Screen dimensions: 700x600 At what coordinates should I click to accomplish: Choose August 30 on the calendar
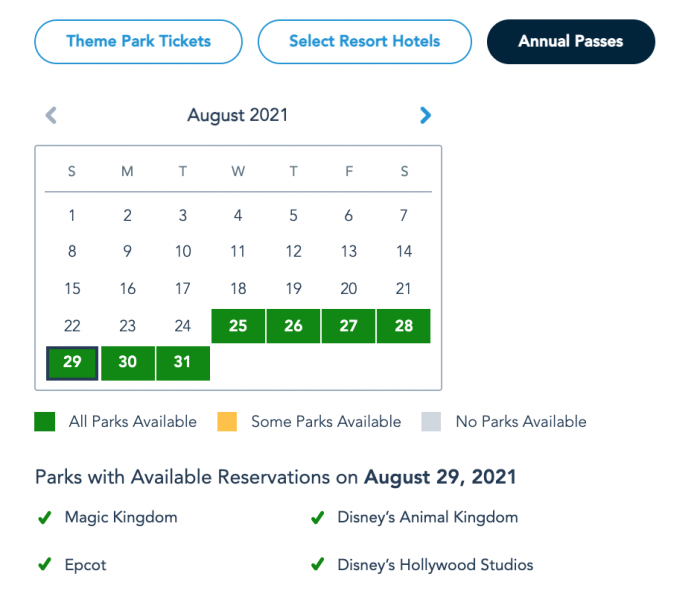pos(128,363)
